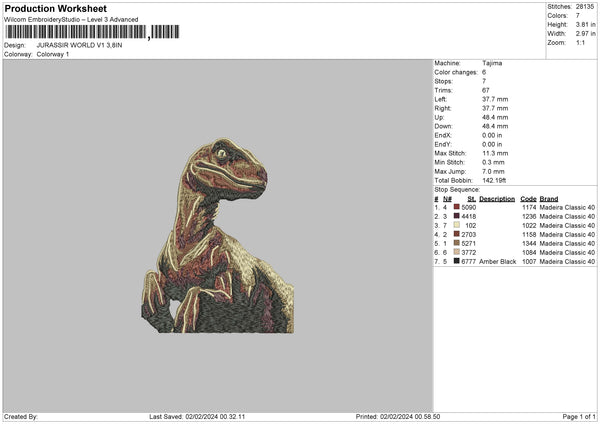This screenshot has width=600, height=424.
Task: Click the Machine value Tajima
Action: [x=492, y=63]
